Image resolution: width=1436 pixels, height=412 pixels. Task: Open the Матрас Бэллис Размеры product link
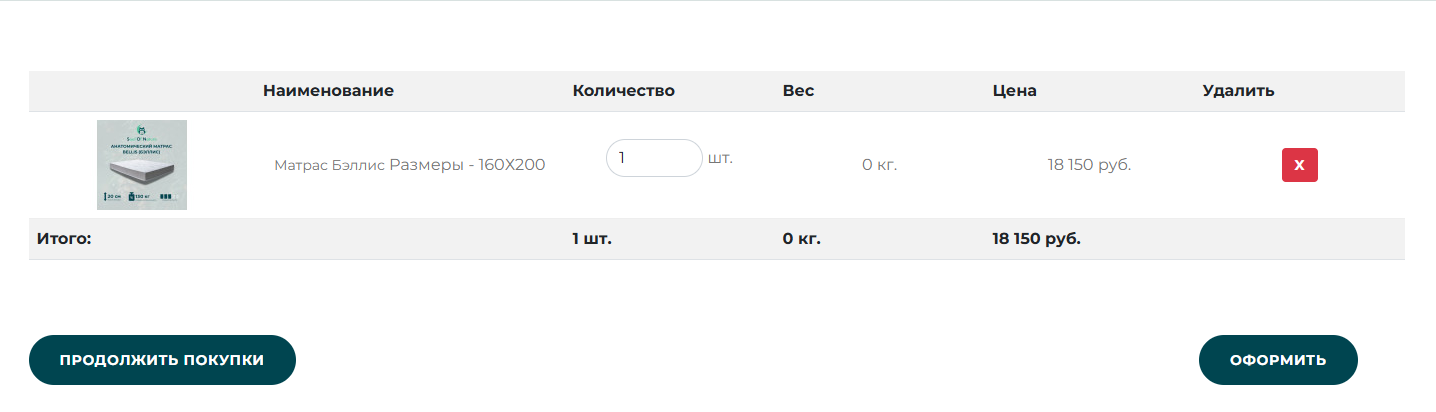point(409,165)
